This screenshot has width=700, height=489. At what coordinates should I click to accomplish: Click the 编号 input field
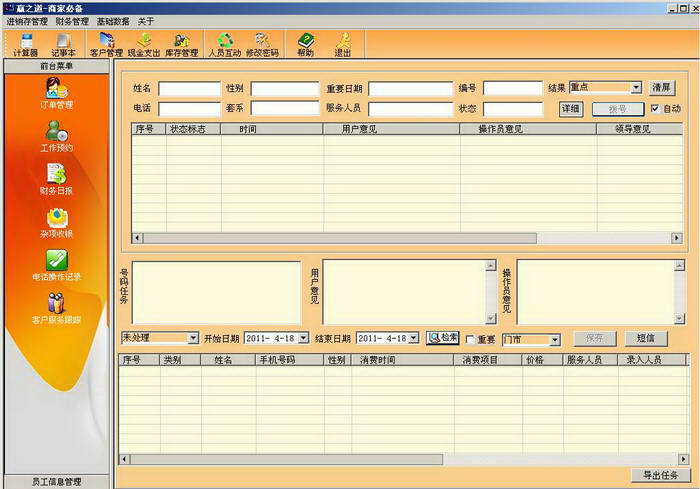513,88
